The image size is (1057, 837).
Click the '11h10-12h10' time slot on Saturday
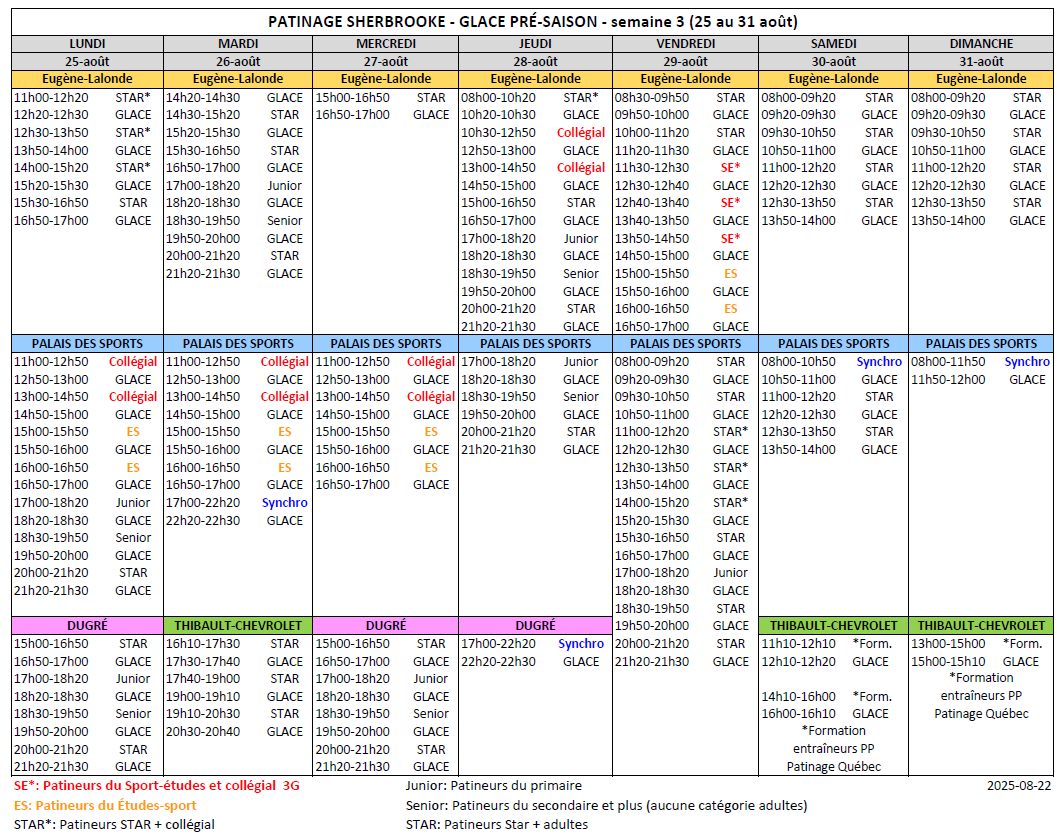coord(799,644)
